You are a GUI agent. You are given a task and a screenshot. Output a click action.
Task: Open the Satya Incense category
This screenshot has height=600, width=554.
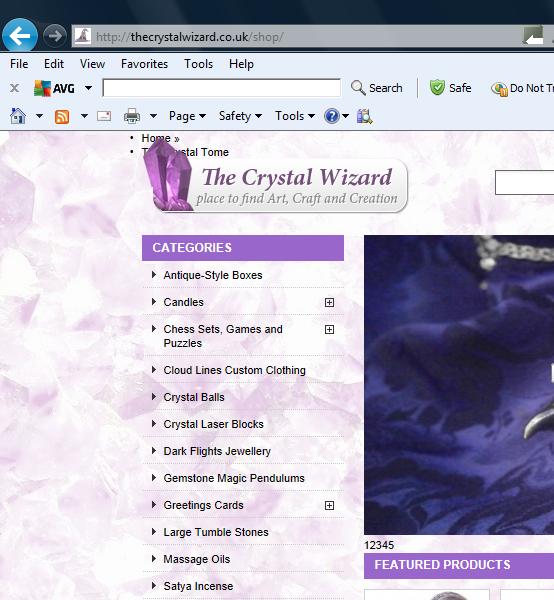198,586
